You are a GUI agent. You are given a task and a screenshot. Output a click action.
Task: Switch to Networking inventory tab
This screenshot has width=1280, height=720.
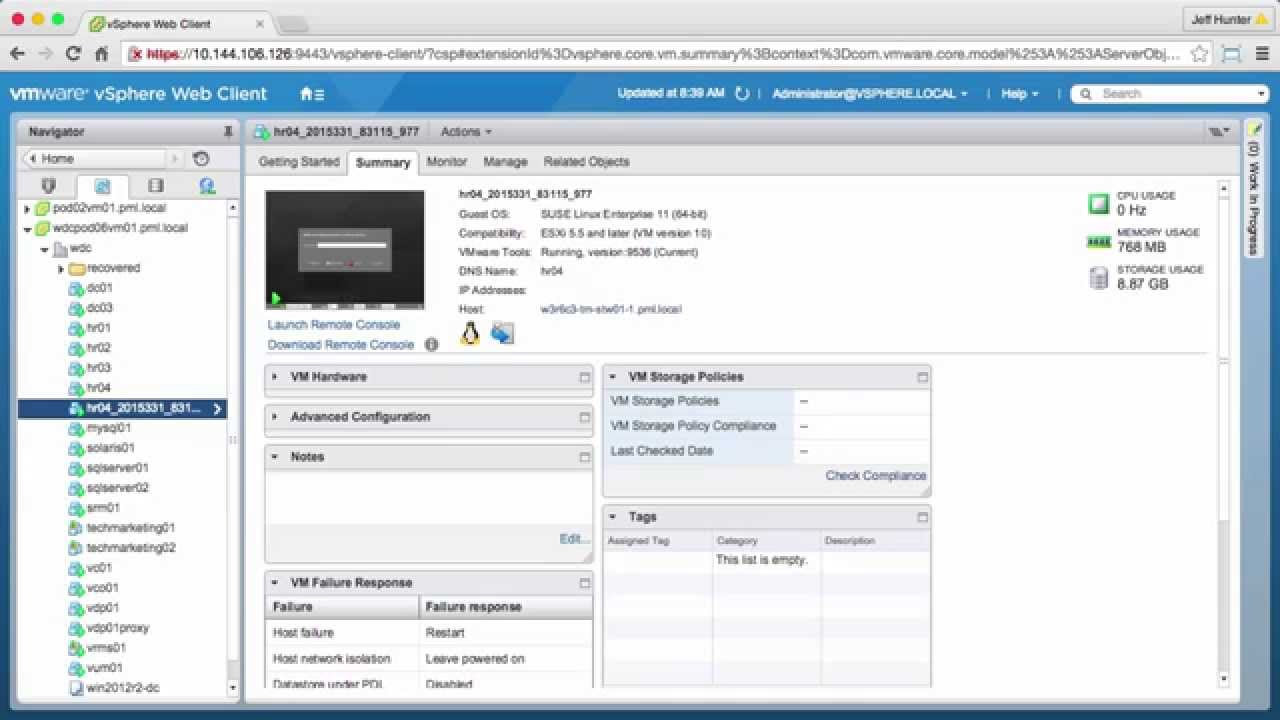pyautogui.click(x=207, y=186)
